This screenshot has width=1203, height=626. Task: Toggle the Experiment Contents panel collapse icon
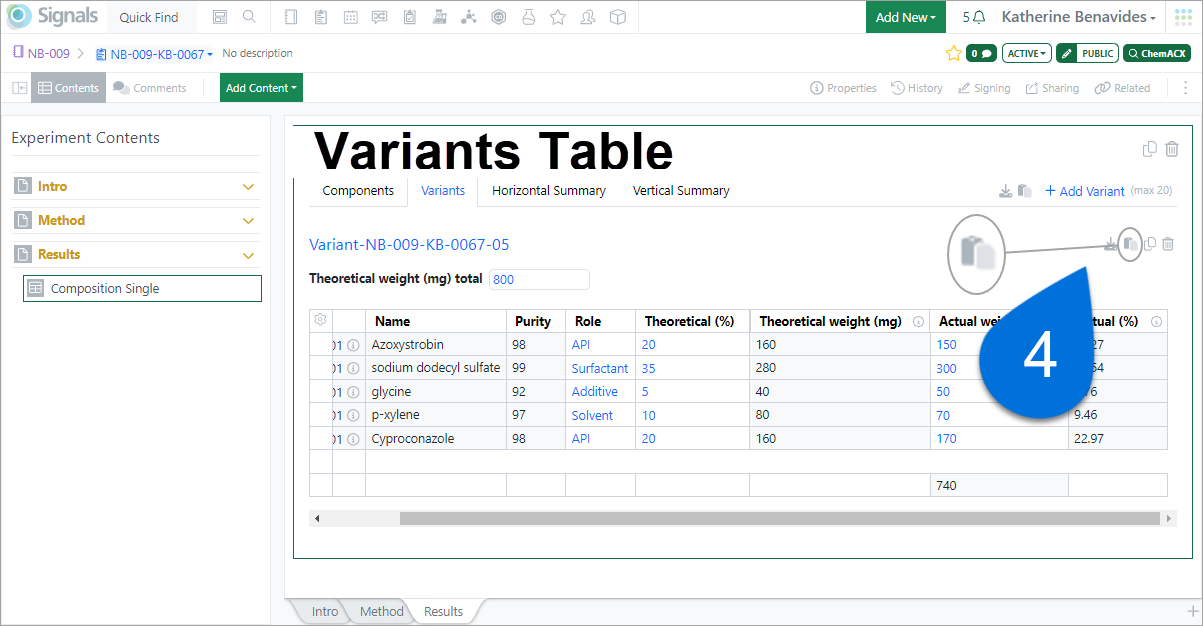[19, 87]
